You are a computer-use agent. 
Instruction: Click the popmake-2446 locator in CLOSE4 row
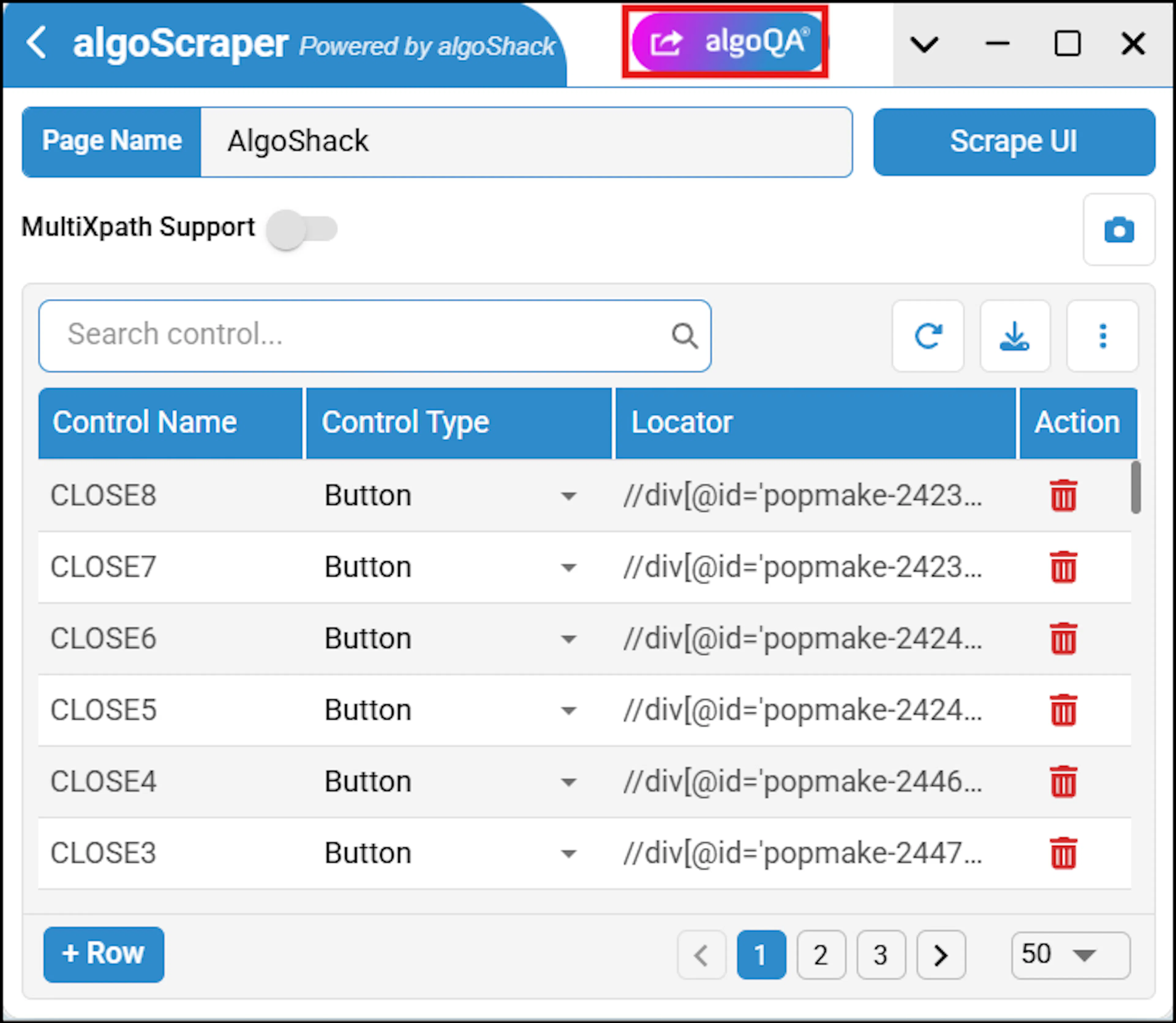tap(803, 782)
